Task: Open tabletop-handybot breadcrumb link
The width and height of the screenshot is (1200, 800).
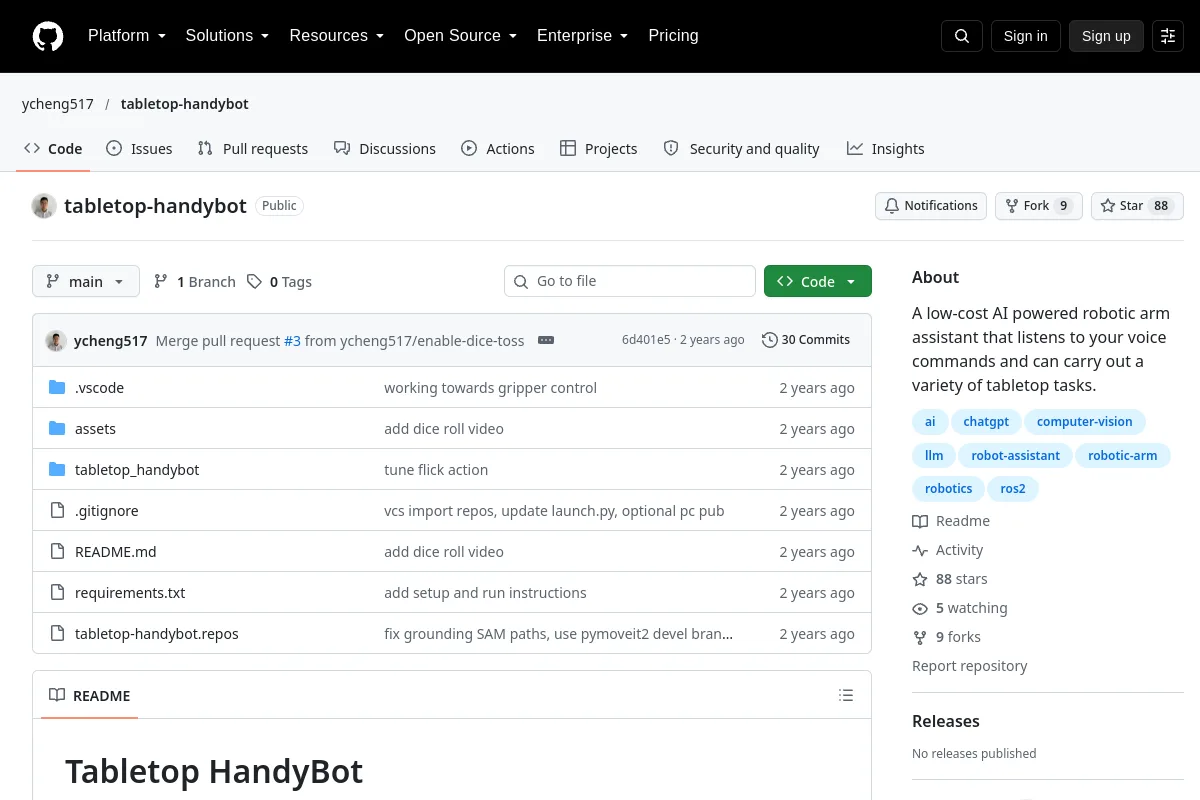Action: (x=185, y=104)
